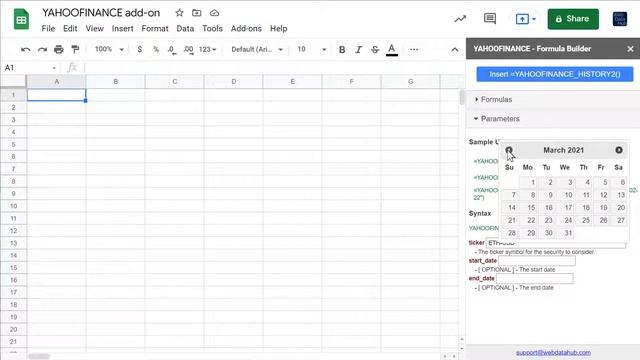This screenshot has height=360, width=640.
Task: Open the font size 10 dropdown
Action: click(x=312, y=49)
